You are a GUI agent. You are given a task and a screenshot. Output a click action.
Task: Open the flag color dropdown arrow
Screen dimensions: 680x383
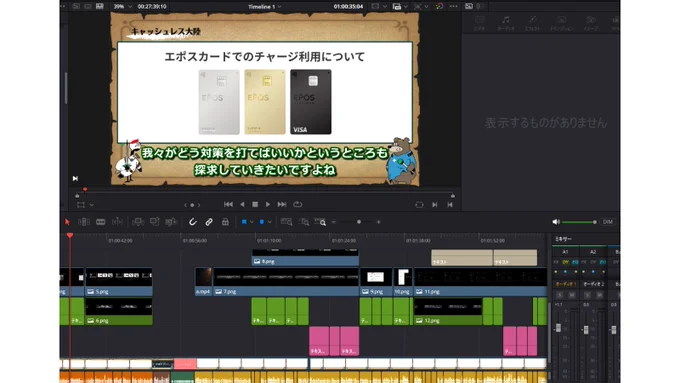pyautogui.click(x=252, y=222)
